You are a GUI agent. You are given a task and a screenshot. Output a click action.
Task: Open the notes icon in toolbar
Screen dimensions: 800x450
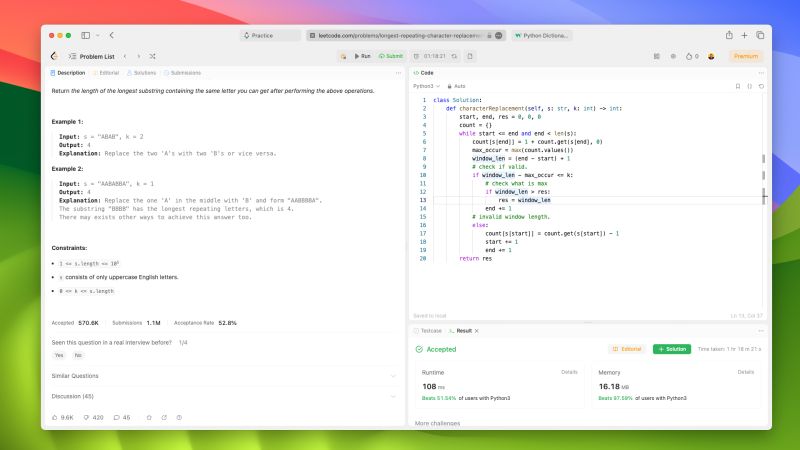[x=470, y=56]
